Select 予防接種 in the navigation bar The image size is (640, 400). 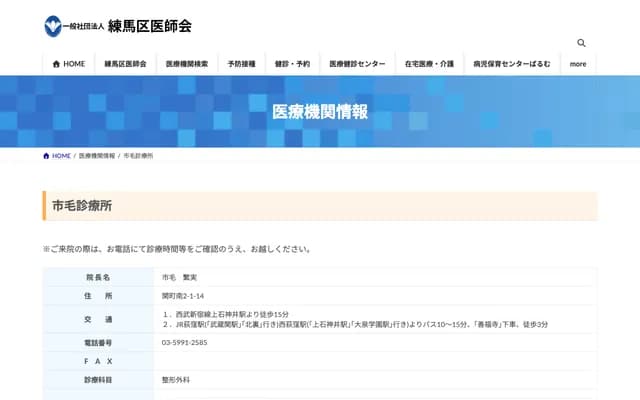pos(241,63)
